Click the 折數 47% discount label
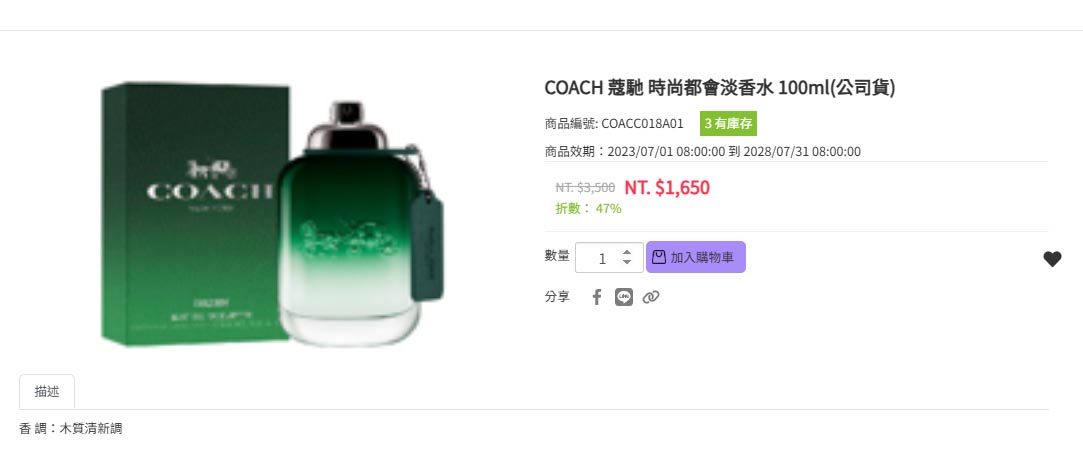The width and height of the screenshot is (1083, 461). [588, 208]
